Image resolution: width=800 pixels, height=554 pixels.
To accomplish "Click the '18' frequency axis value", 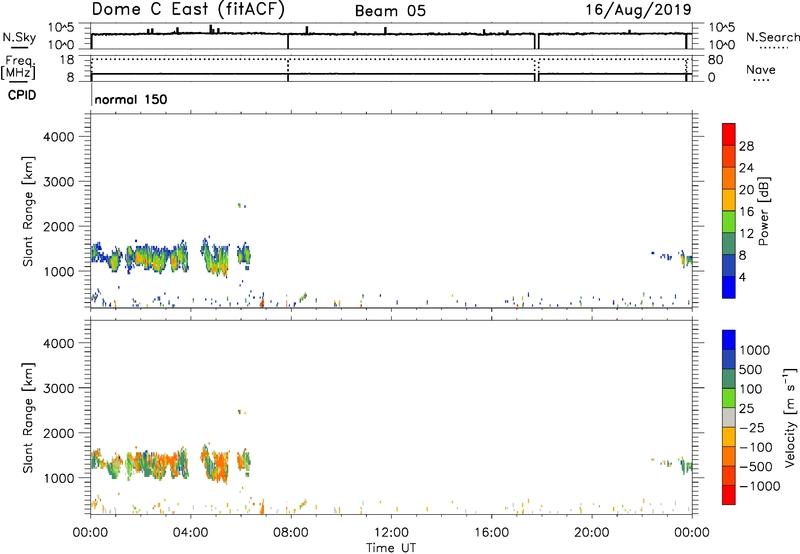I will pyautogui.click(x=67, y=60).
